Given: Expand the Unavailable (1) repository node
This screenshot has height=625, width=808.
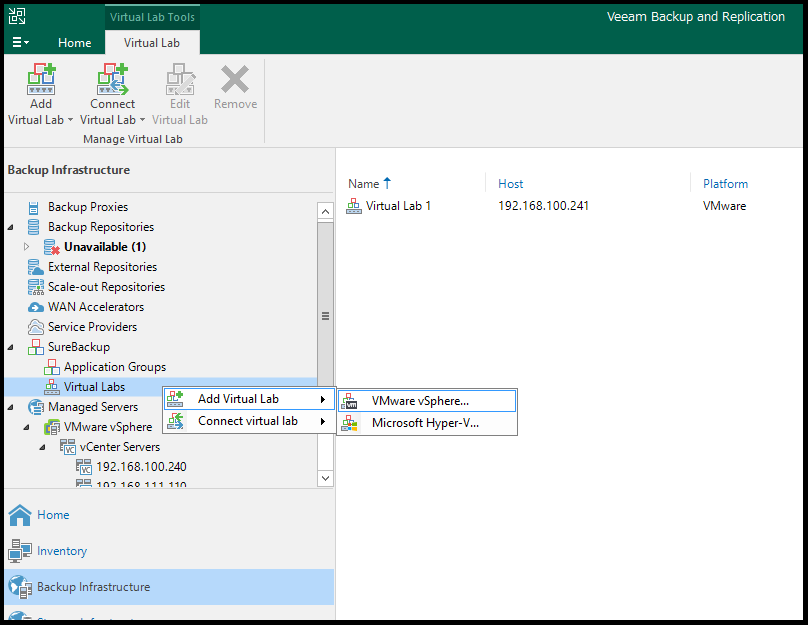Looking at the screenshot, I should (x=26, y=247).
